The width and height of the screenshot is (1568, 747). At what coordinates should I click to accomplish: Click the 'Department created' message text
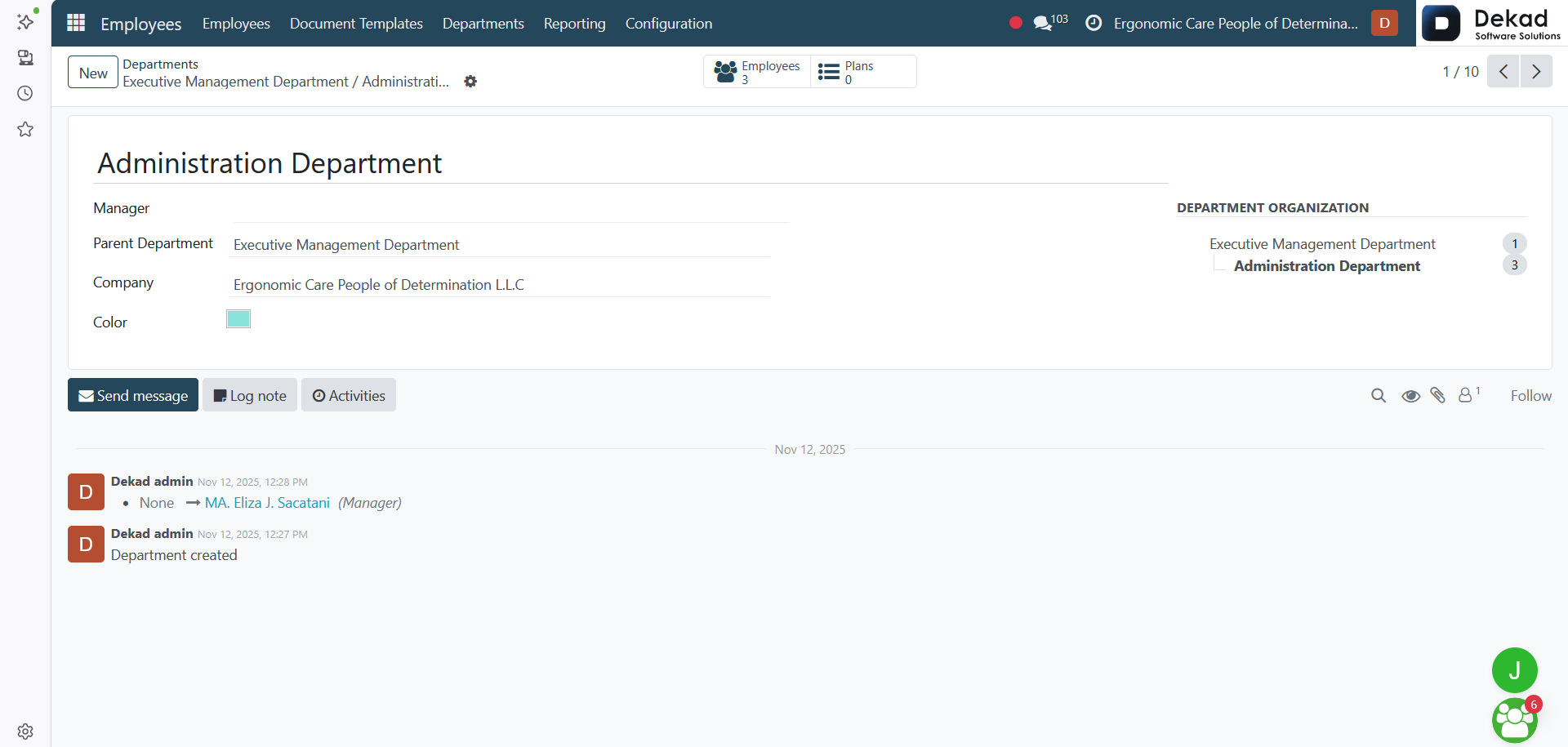pyautogui.click(x=174, y=555)
